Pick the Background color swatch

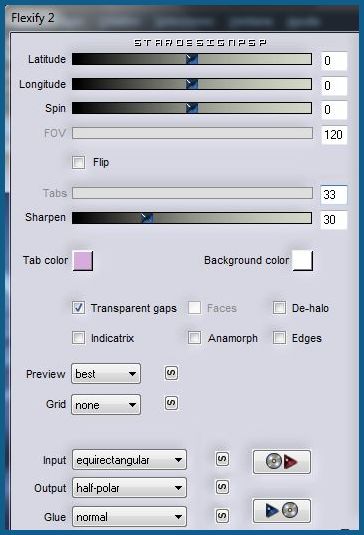303,261
